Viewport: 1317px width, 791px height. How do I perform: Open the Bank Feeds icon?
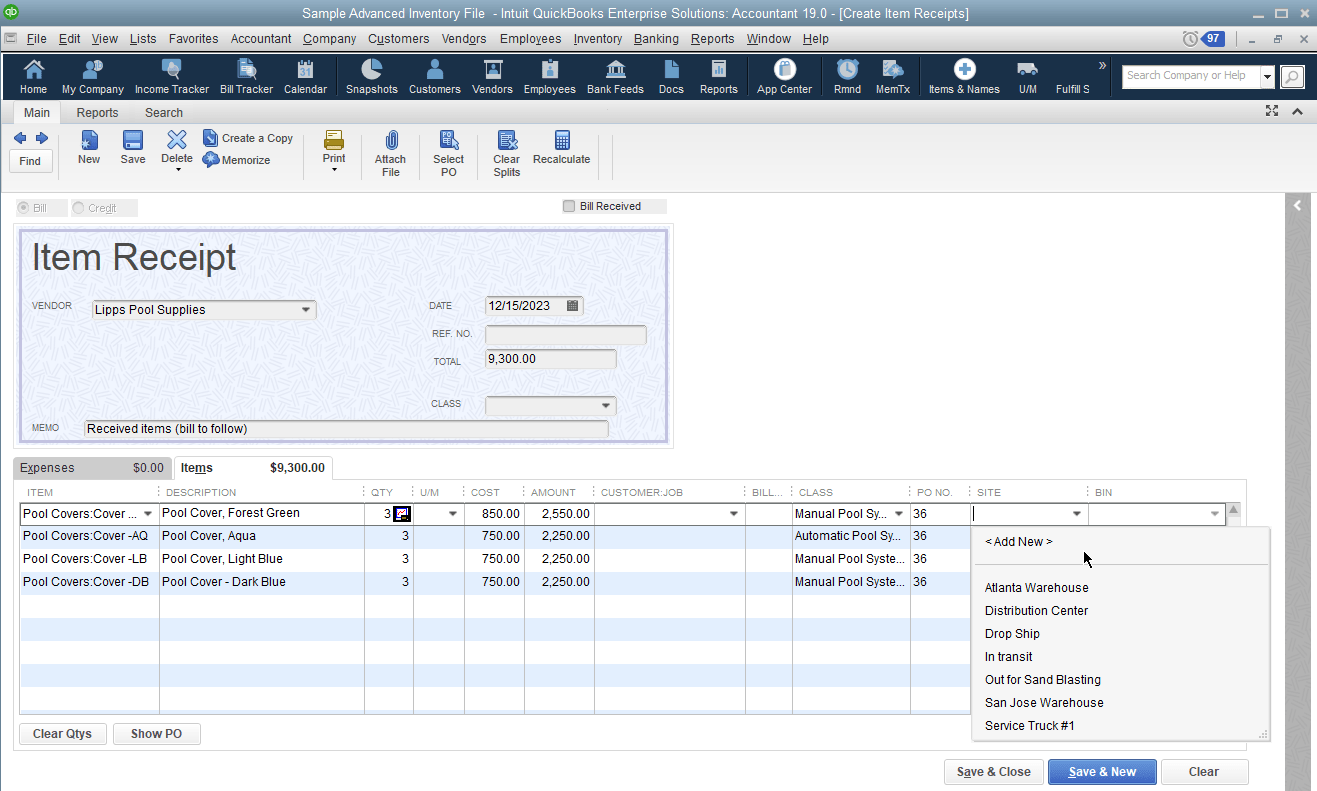pyautogui.click(x=616, y=77)
